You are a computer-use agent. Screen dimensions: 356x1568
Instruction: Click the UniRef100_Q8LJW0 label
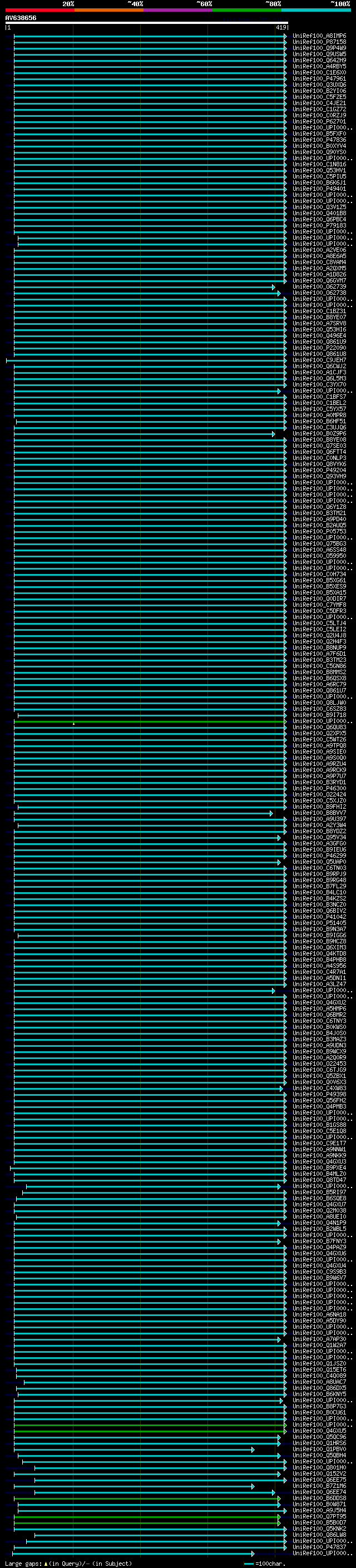click(x=319, y=703)
